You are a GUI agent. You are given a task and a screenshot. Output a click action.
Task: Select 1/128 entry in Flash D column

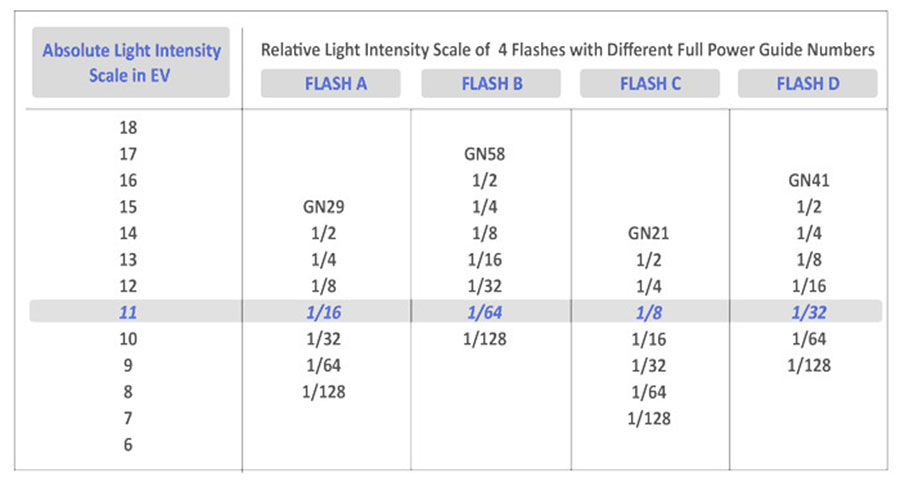(x=809, y=366)
